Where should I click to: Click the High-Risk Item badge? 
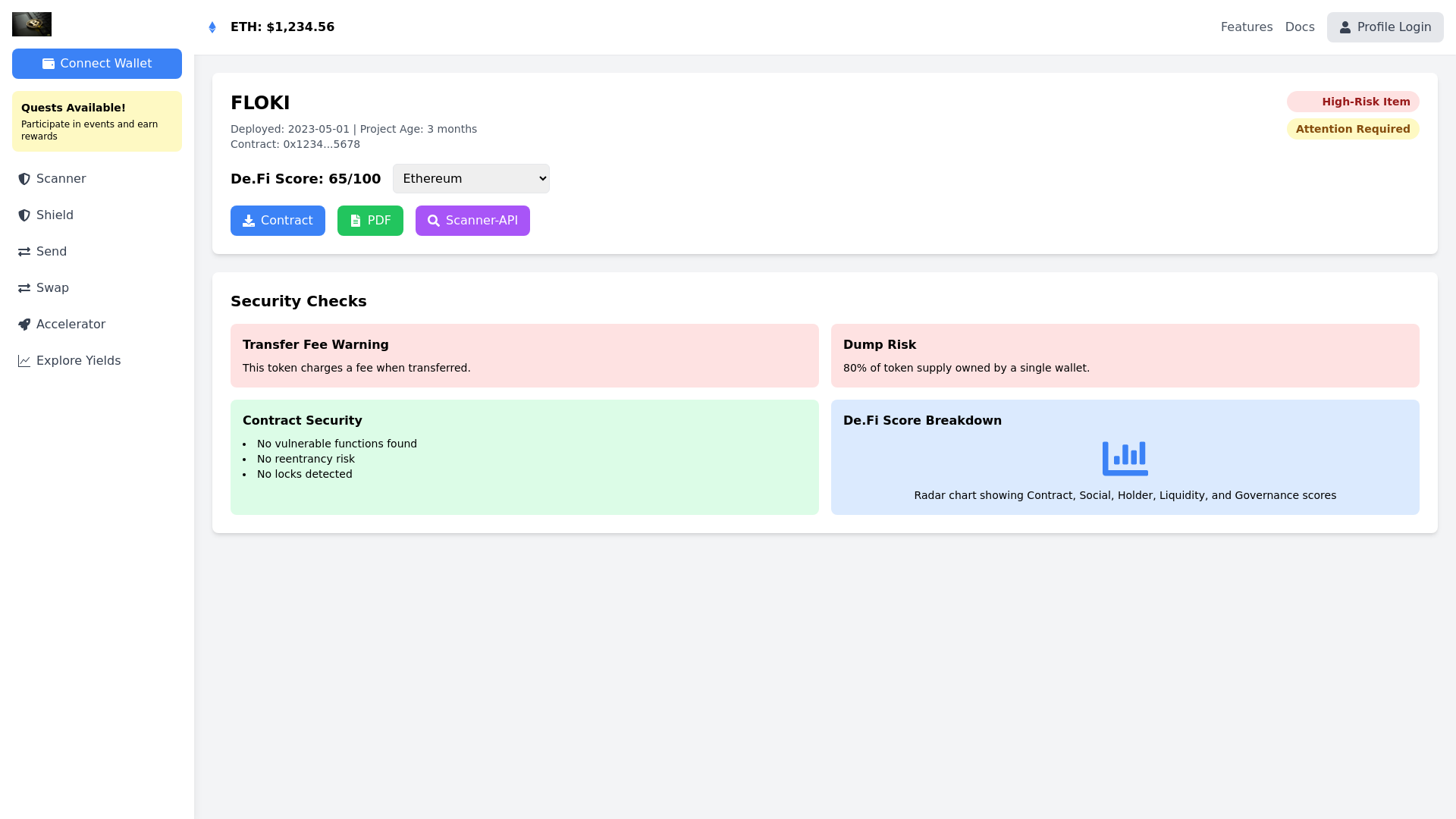[1353, 101]
